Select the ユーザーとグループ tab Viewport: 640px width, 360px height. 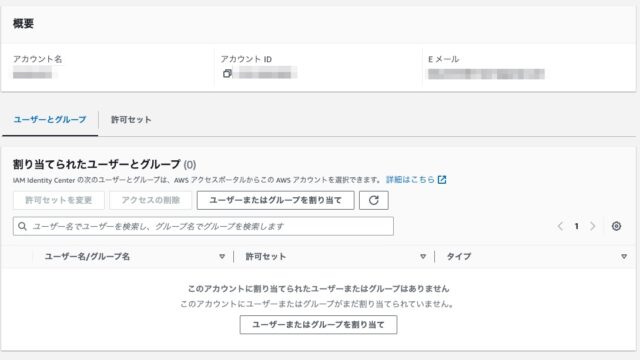(x=50, y=120)
